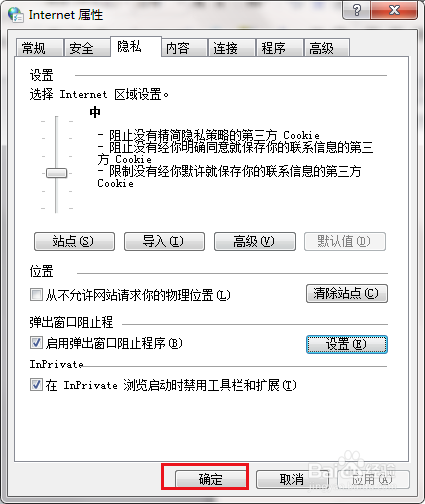Click the Internet 属性 title bar icon
425x504 pixels.
tap(15, 15)
